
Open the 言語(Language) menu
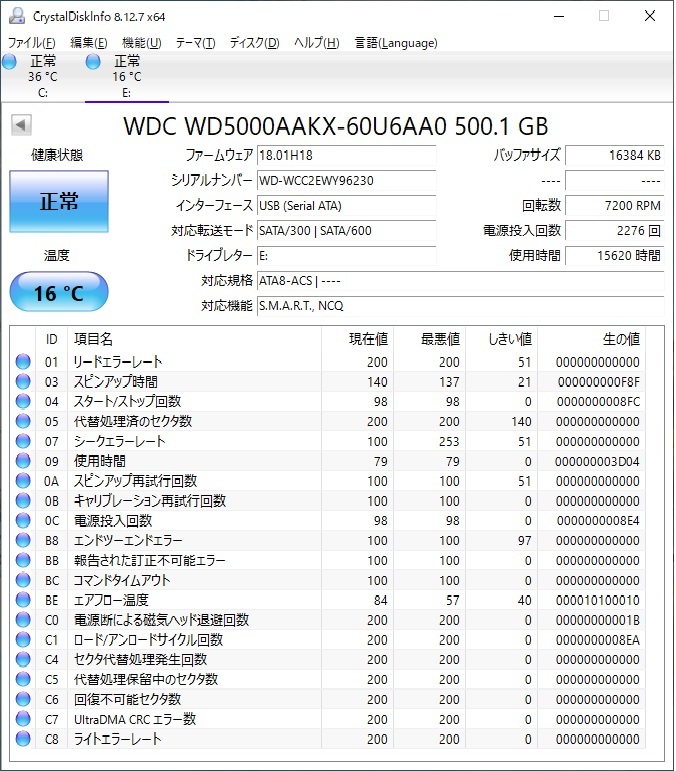(396, 43)
